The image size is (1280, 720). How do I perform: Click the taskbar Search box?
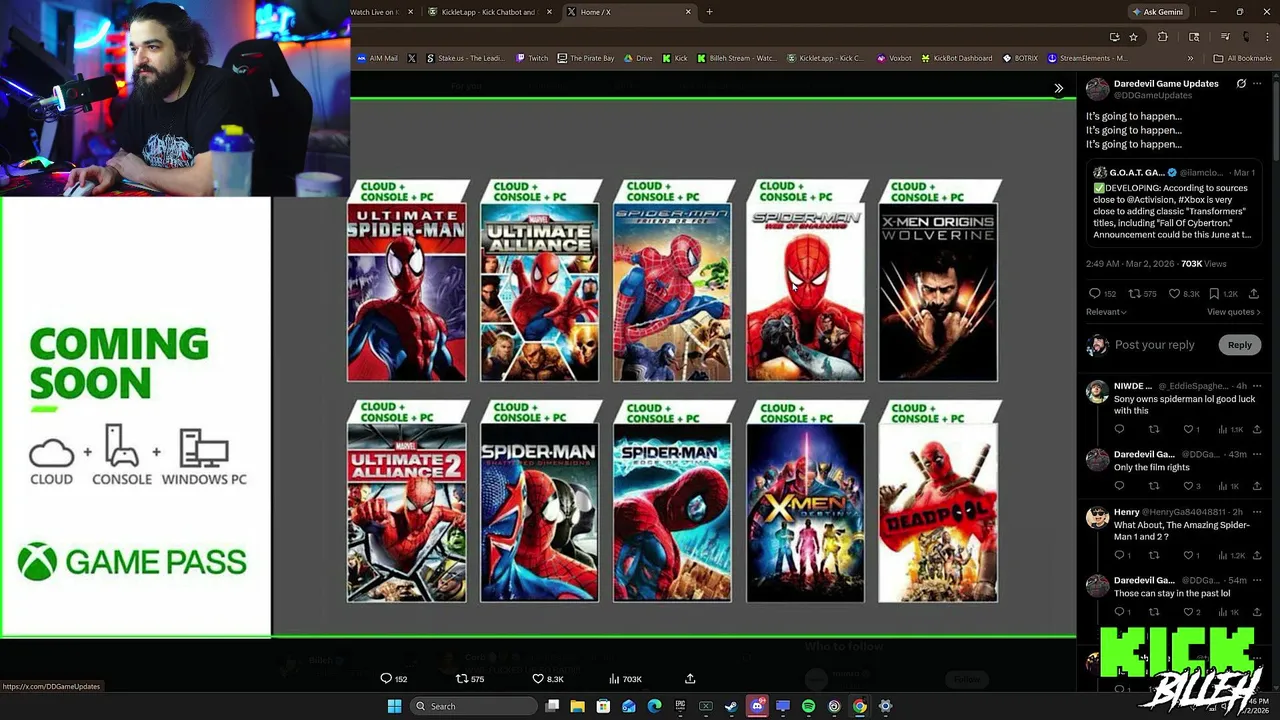473,706
